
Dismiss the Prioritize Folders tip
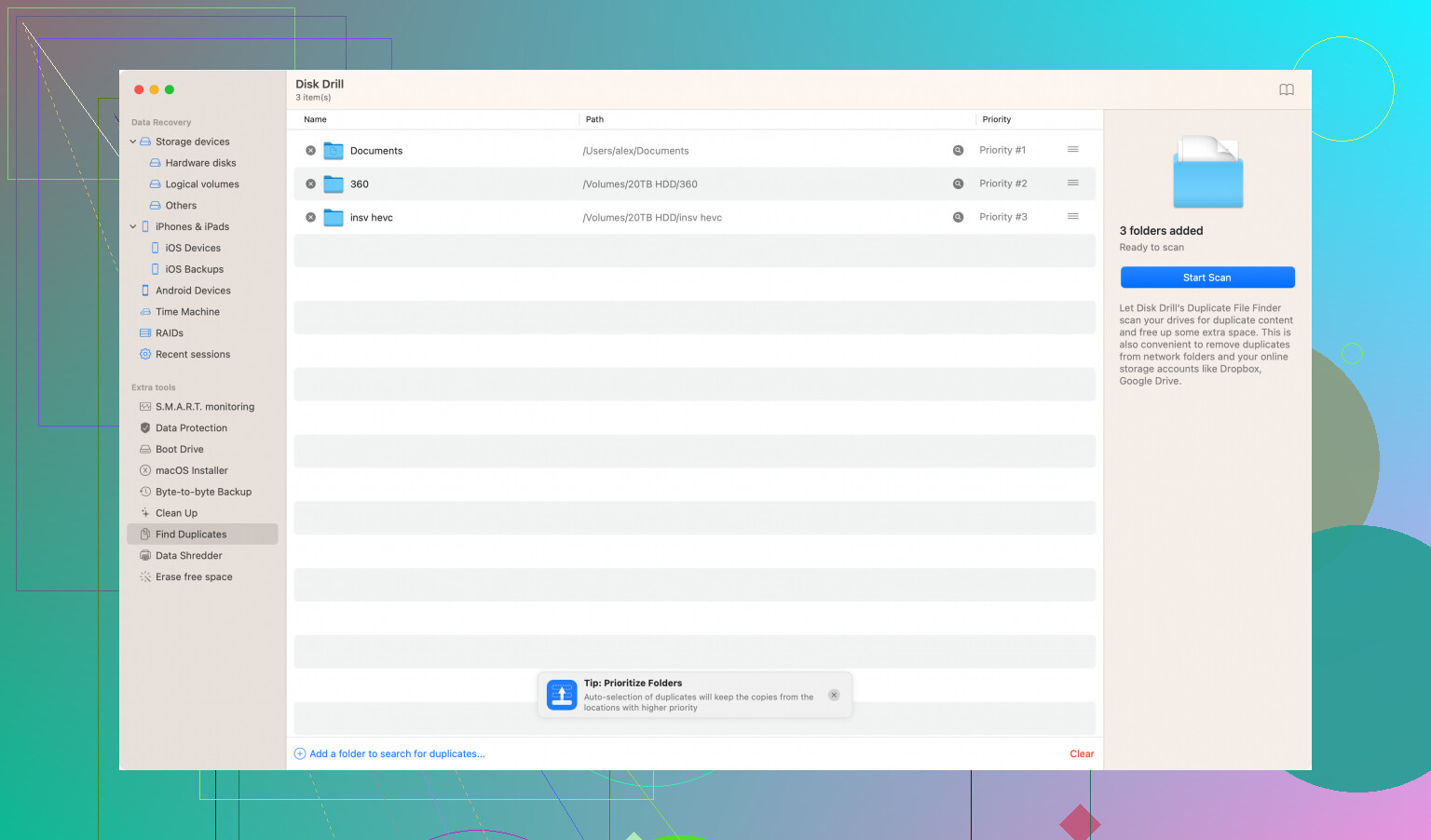coord(834,695)
